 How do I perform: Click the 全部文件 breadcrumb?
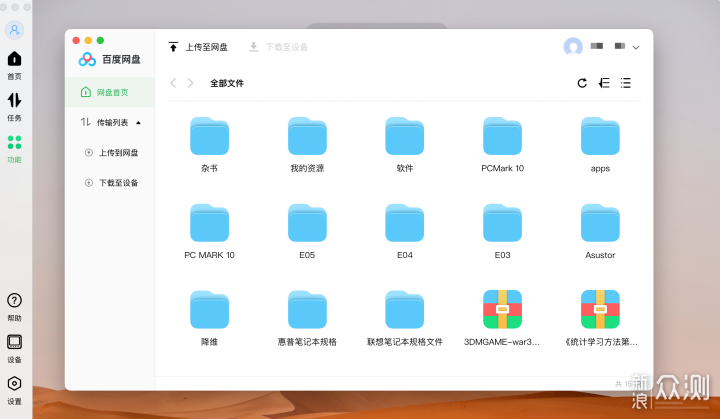coord(227,83)
